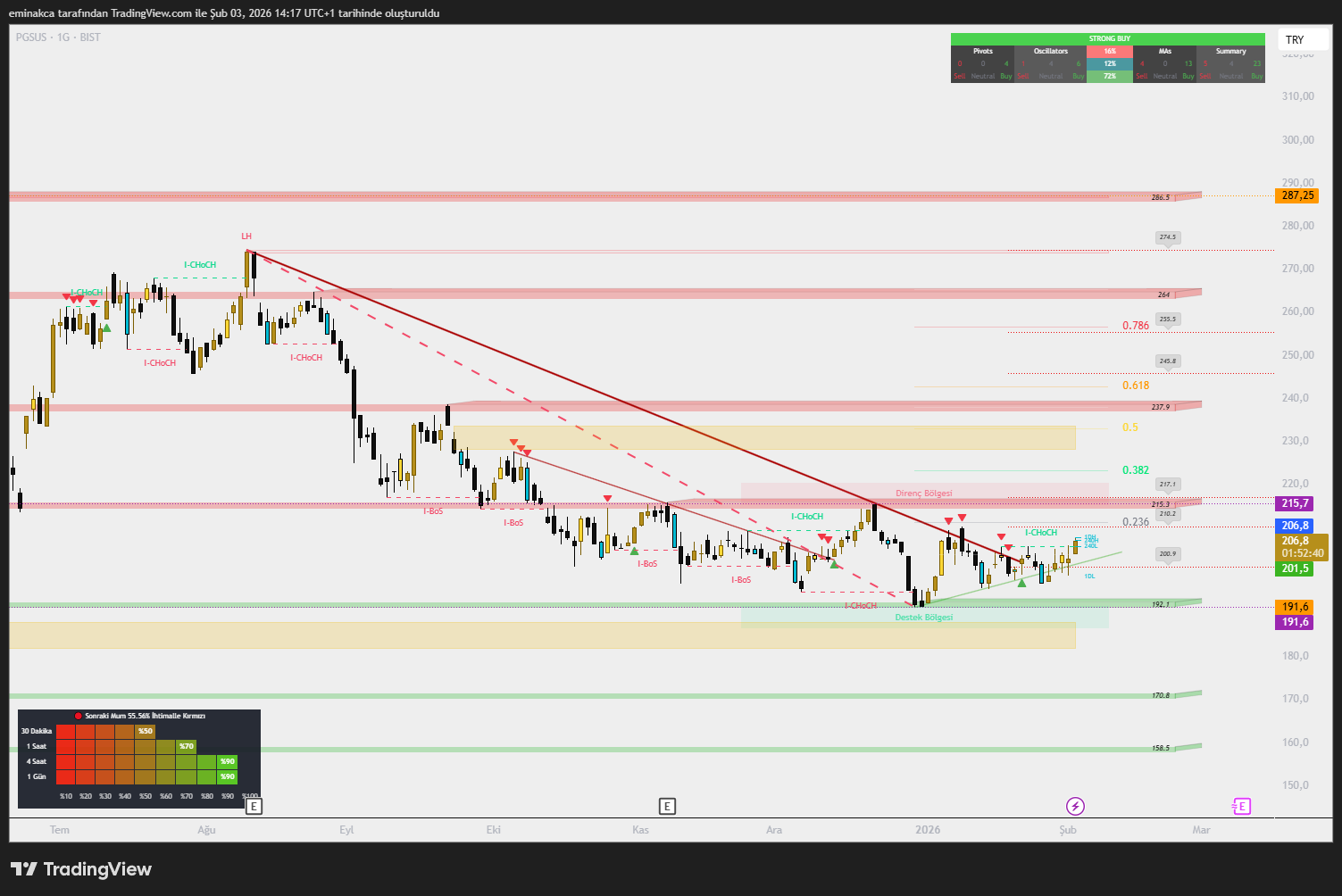Click the TradingView logo
Image resolution: width=1342 pixels, height=896 pixels.
point(81,869)
